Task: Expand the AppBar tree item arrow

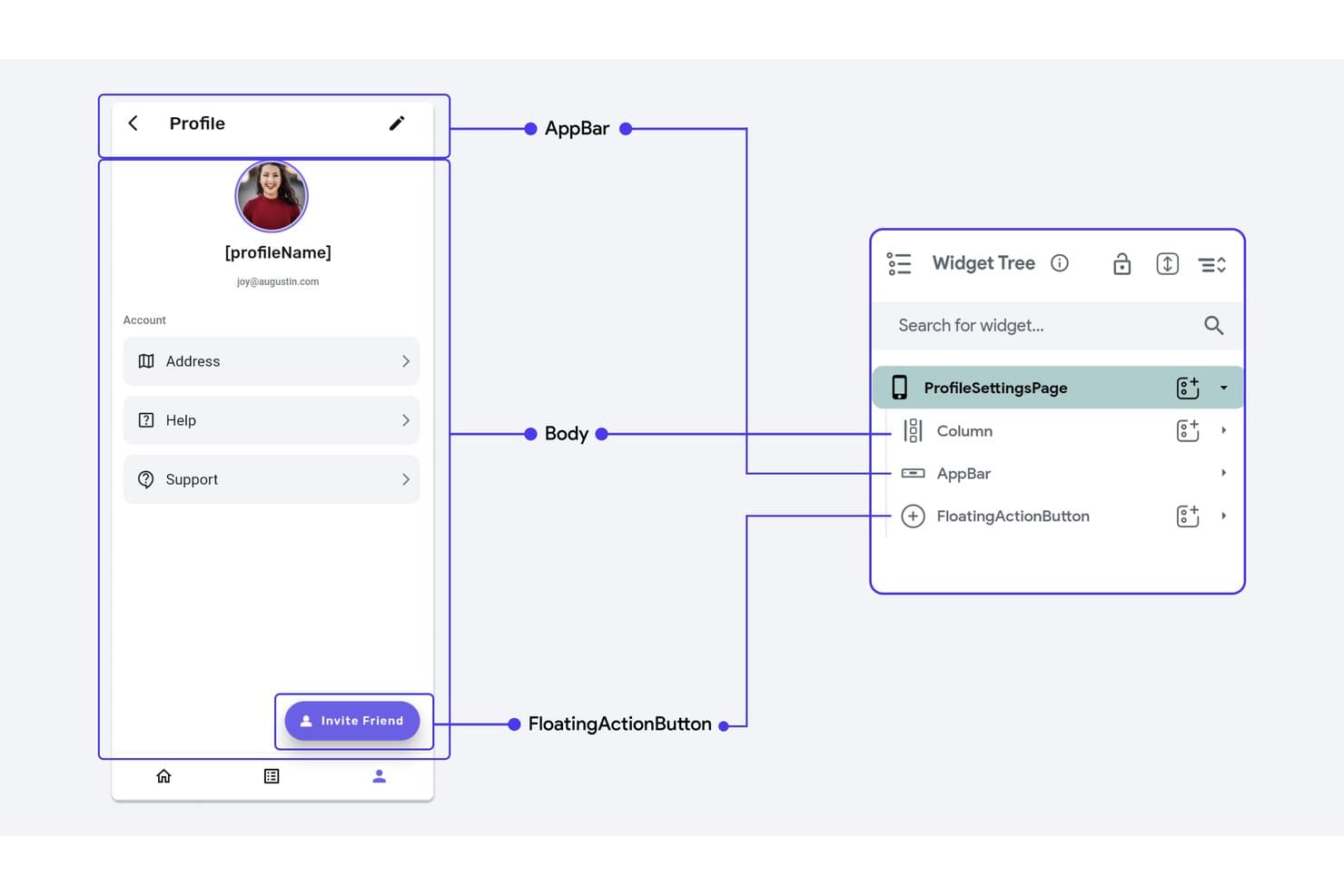Action: (x=1224, y=473)
